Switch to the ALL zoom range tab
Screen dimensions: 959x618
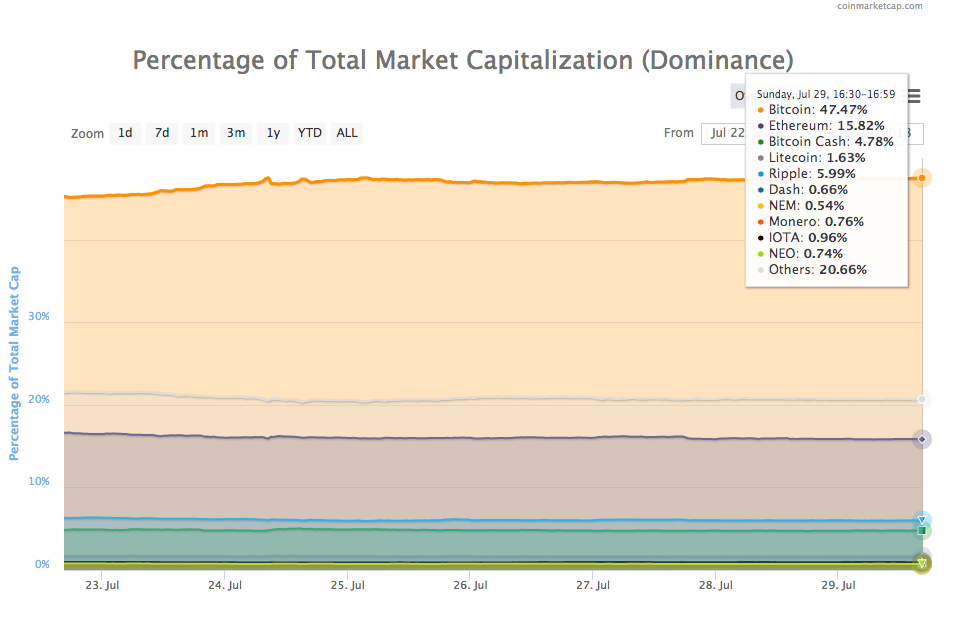tap(346, 133)
